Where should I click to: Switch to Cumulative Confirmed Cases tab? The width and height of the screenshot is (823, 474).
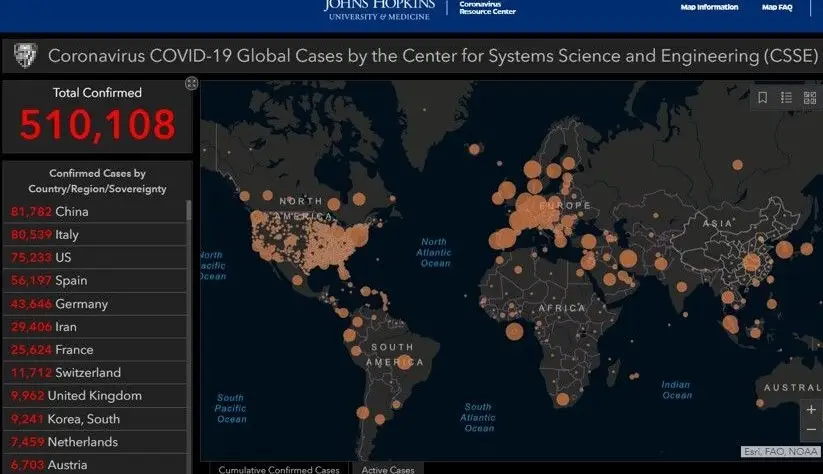[279, 469]
